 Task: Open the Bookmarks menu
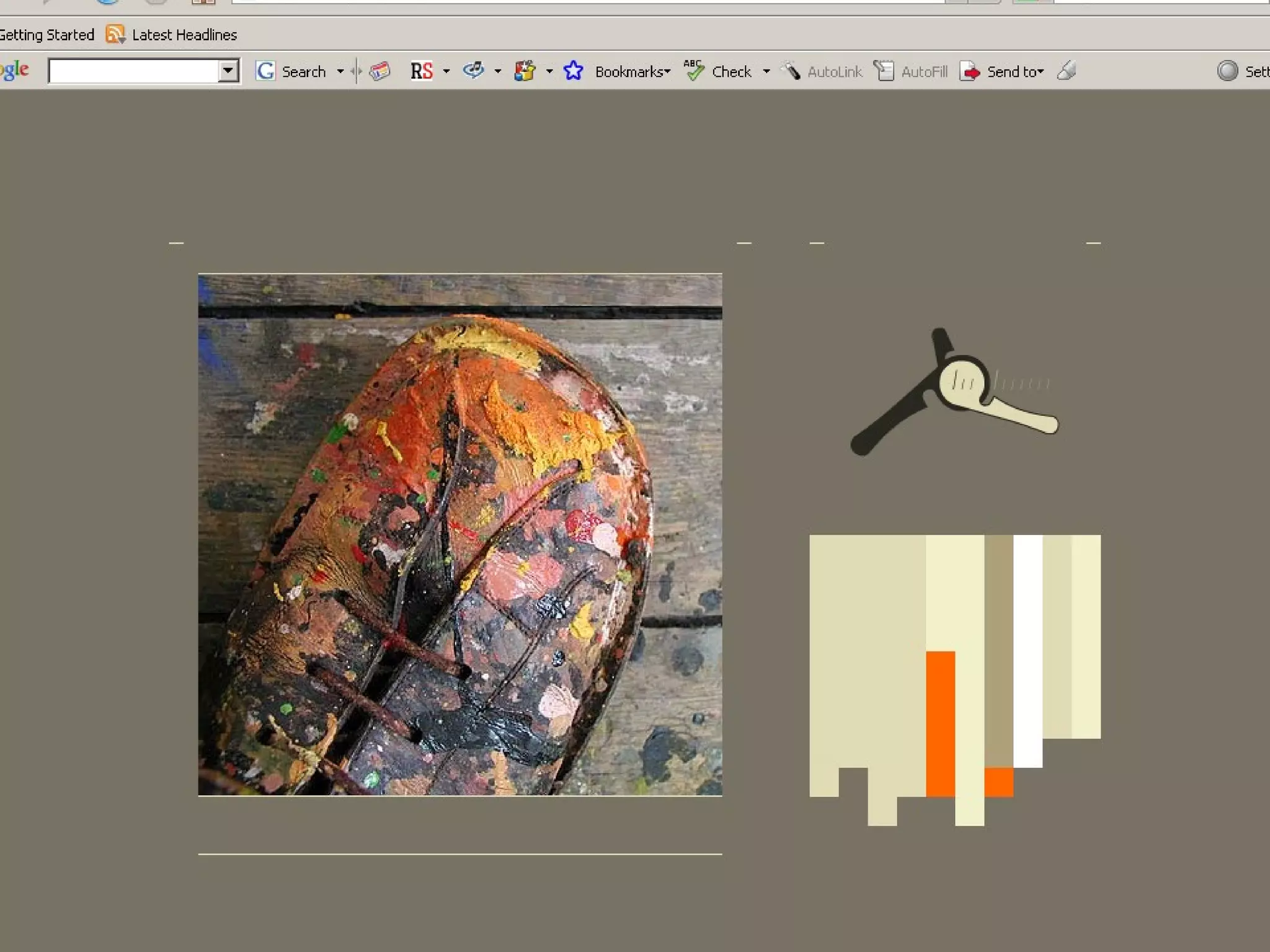pyautogui.click(x=632, y=72)
